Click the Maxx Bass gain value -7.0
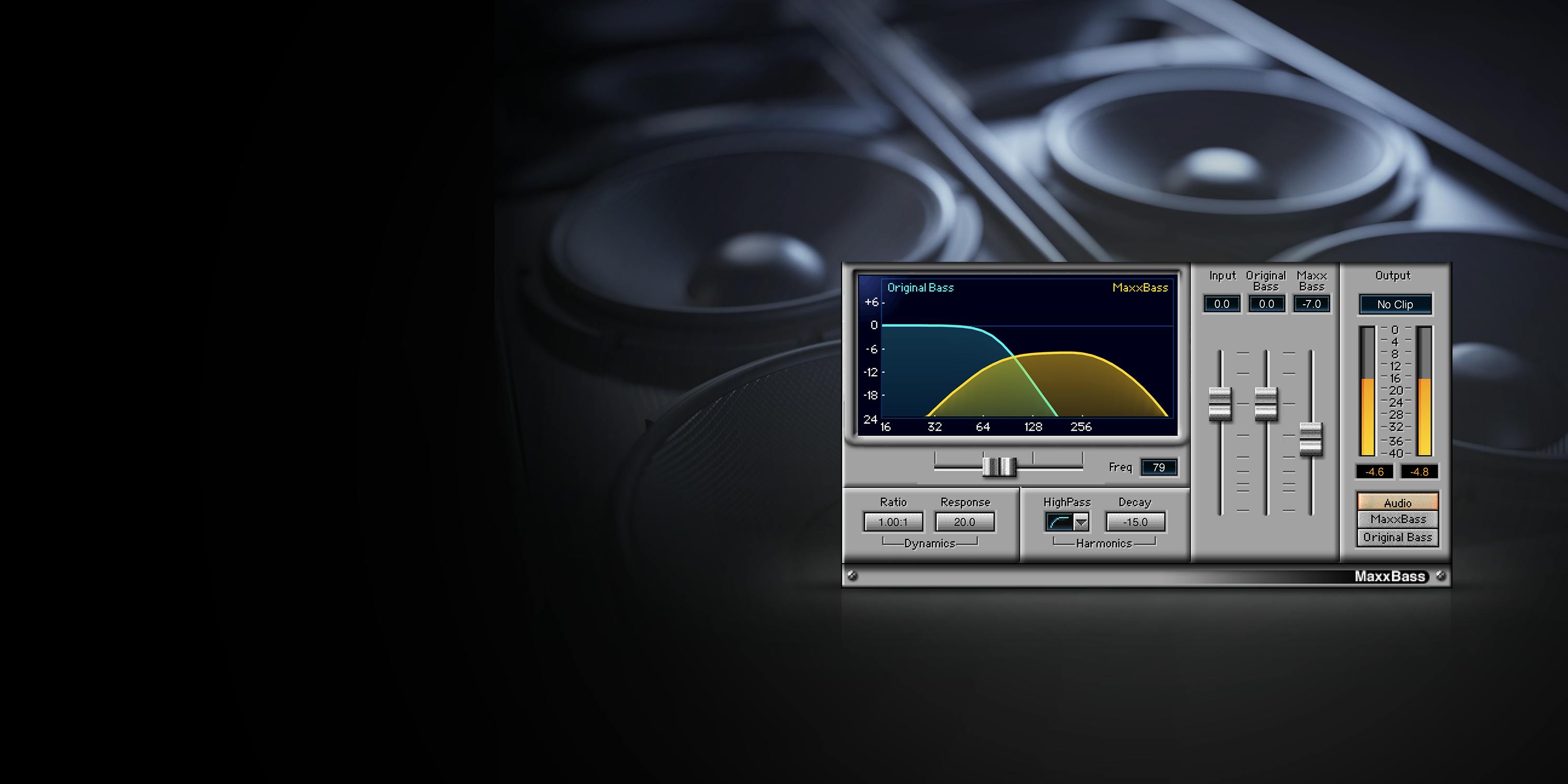1568x784 pixels. point(1312,304)
